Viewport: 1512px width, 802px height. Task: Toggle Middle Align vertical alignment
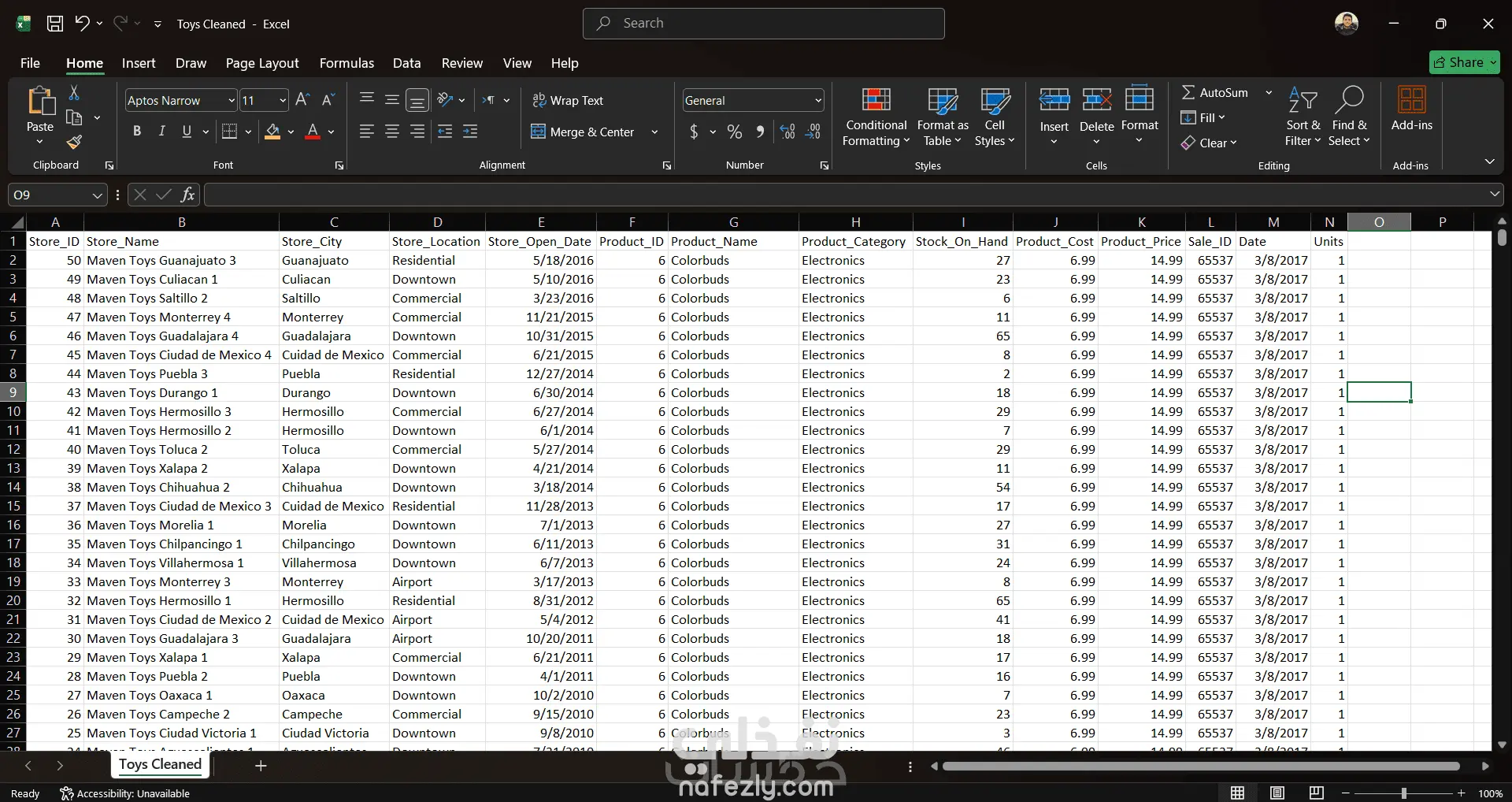pyautogui.click(x=392, y=100)
